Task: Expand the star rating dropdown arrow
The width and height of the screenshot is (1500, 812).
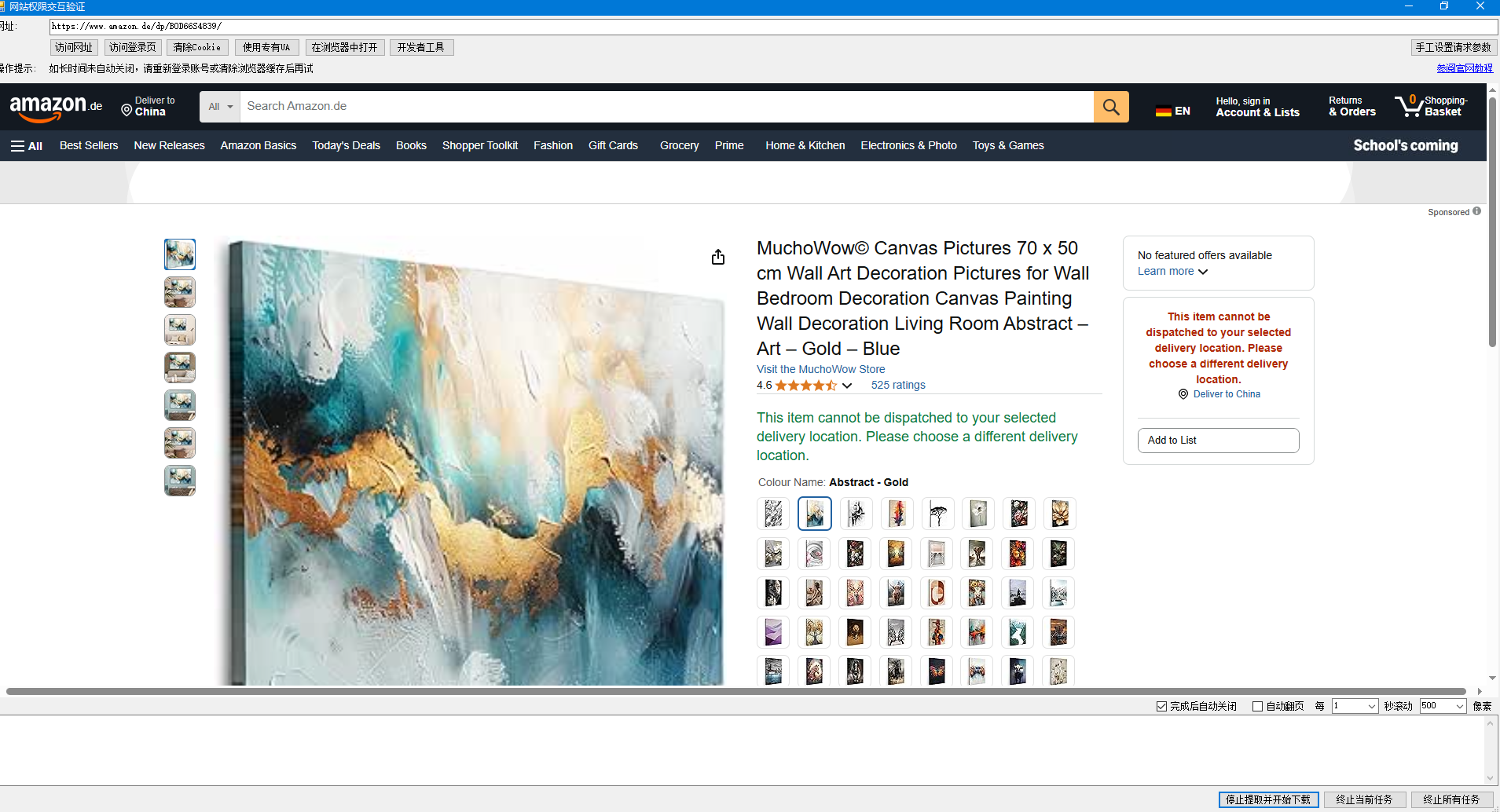Action: [x=847, y=386]
